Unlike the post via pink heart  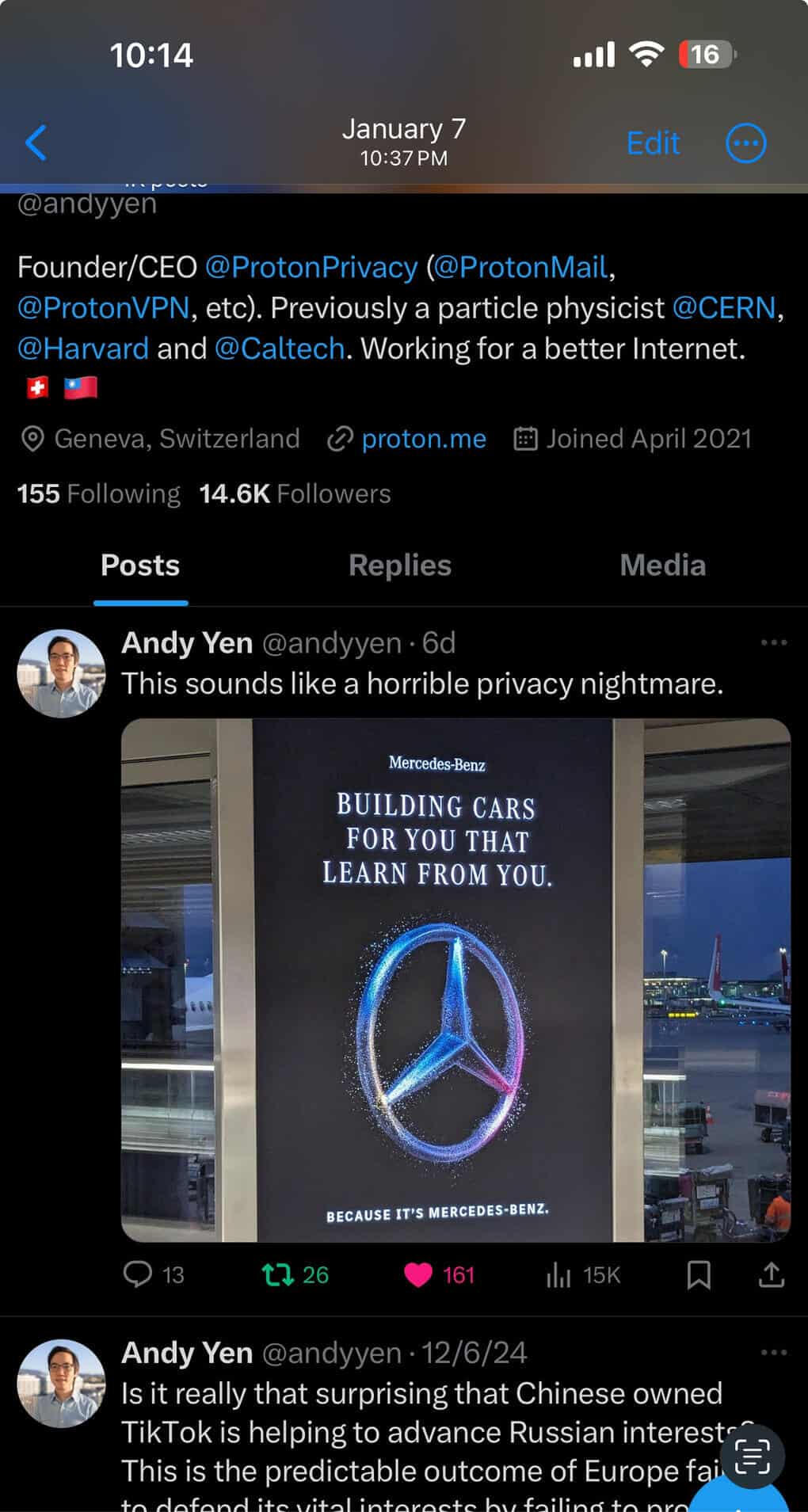(x=418, y=1274)
